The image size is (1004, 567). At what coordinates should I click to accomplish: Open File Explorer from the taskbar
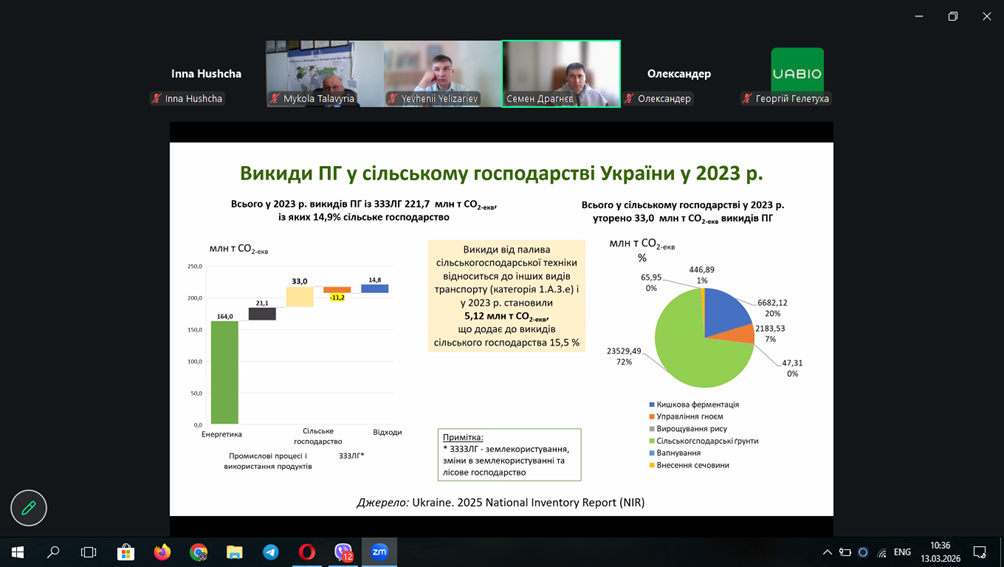(x=234, y=552)
